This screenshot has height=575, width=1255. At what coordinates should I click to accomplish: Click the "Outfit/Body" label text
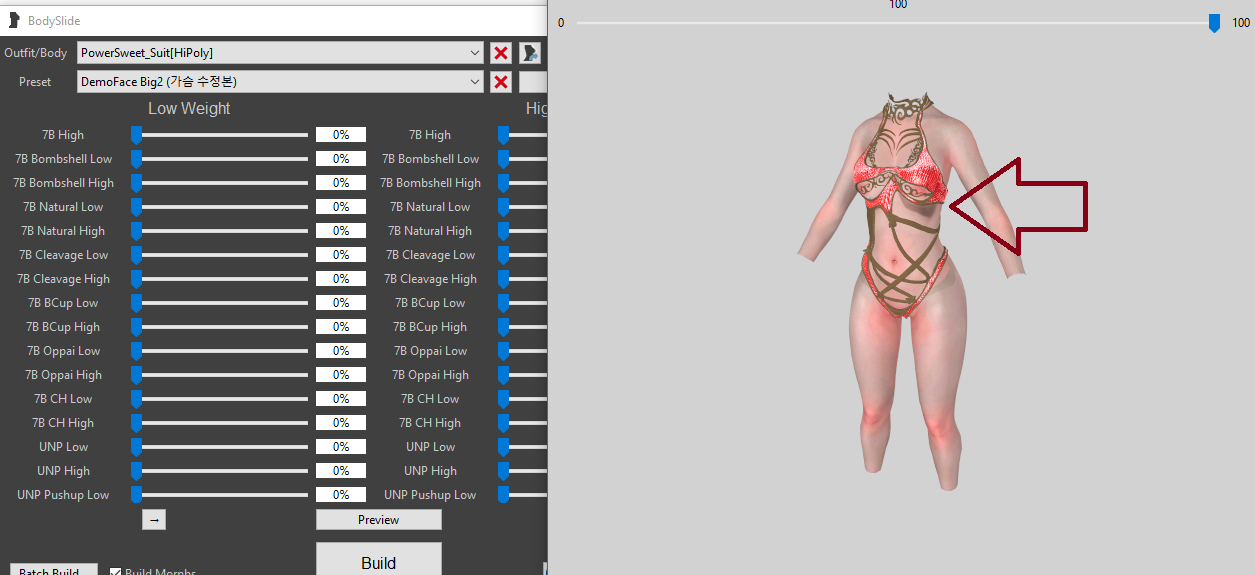pyautogui.click(x=36, y=53)
